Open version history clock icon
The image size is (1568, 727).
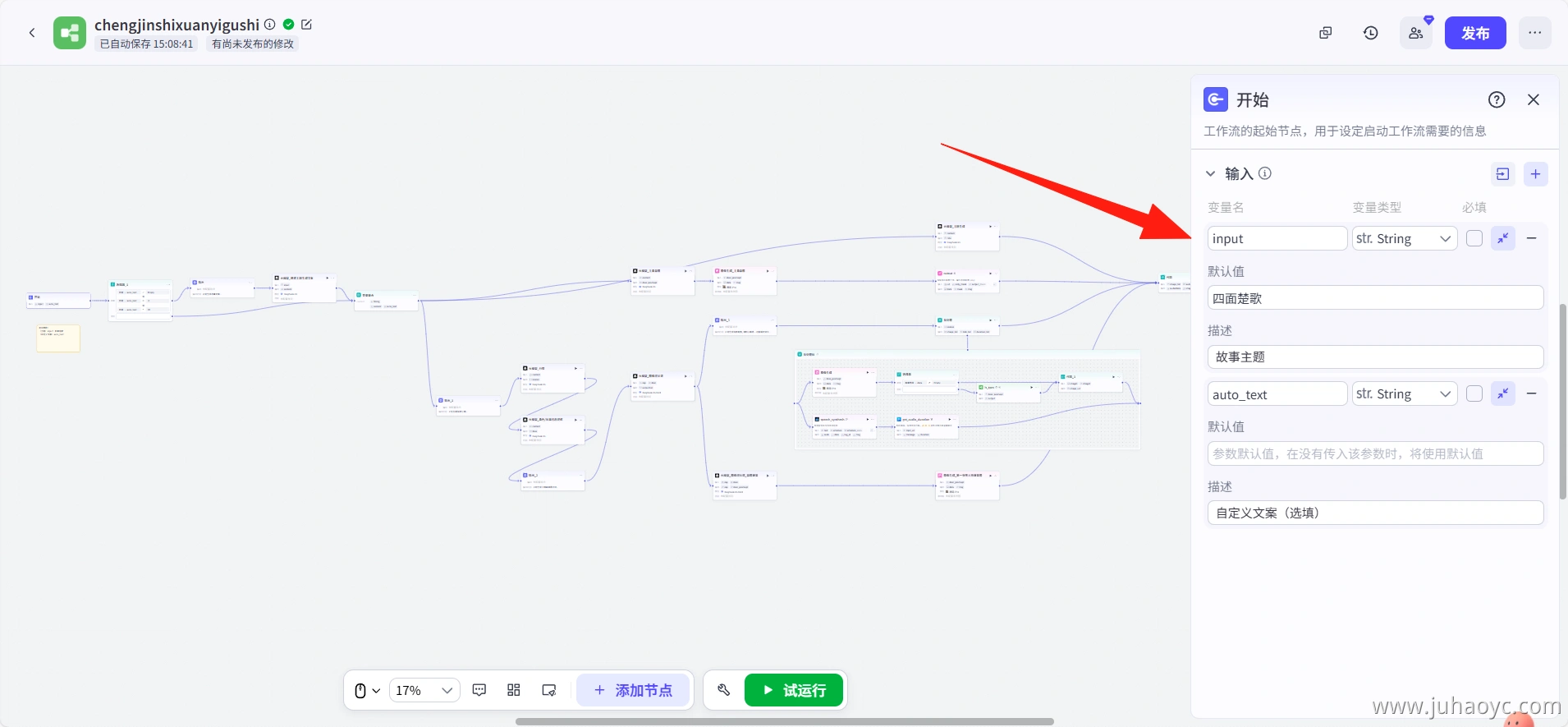(x=1370, y=33)
